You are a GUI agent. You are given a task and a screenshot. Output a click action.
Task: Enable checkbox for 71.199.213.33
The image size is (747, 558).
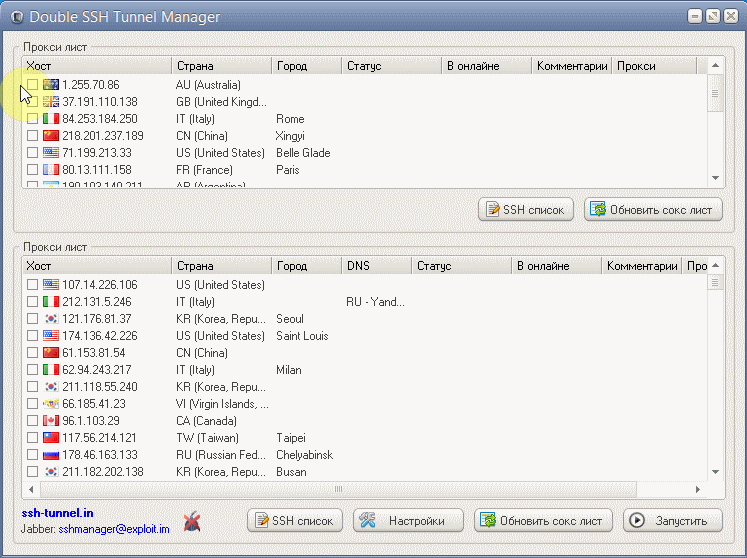click(x=33, y=153)
